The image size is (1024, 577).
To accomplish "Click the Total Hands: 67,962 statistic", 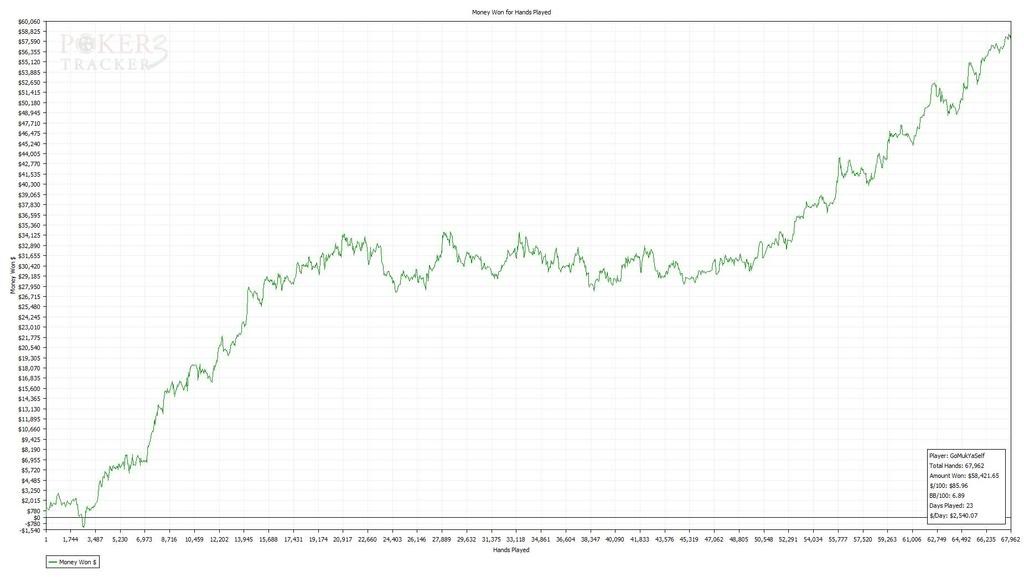I will coord(959,465).
